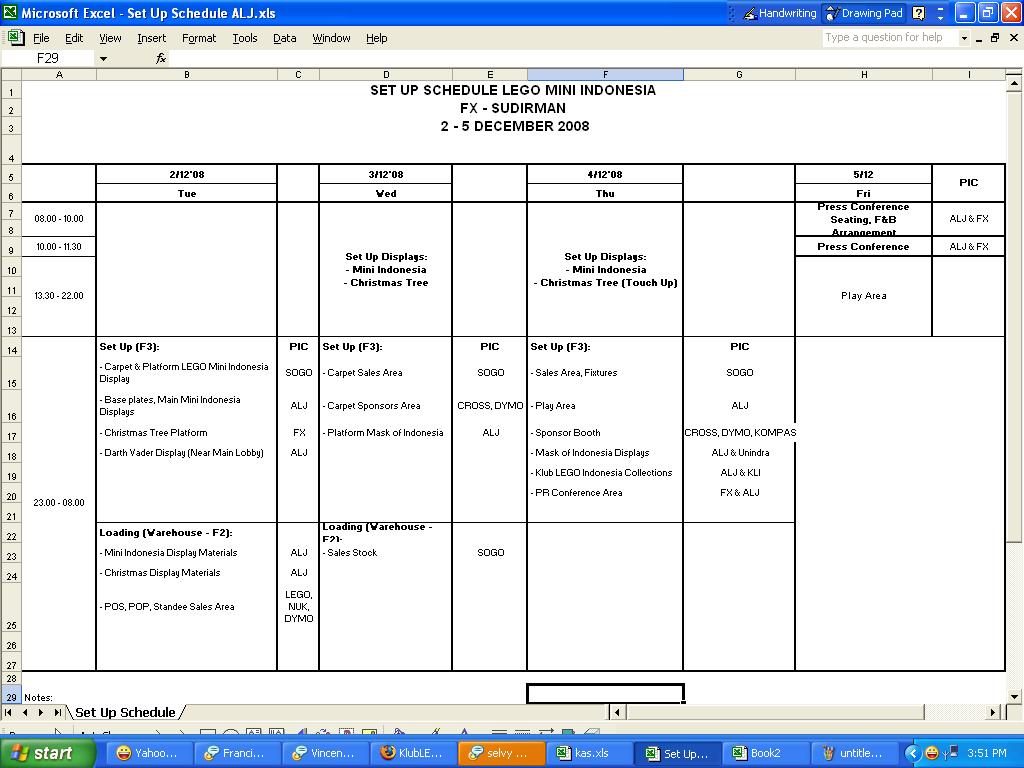The image size is (1024, 768).
Task: Switch to kas.xls in the taskbar
Action: click(x=590, y=752)
